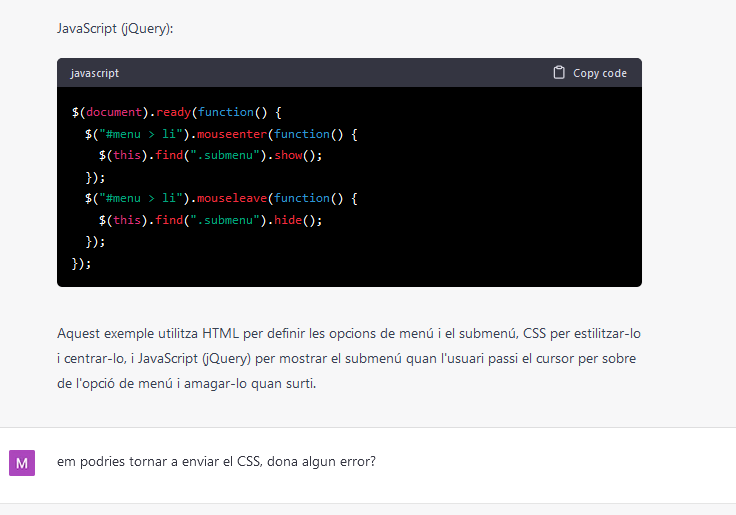Click the clipboard icon in code header
Viewport: 736px width, 515px height.
(x=559, y=73)
